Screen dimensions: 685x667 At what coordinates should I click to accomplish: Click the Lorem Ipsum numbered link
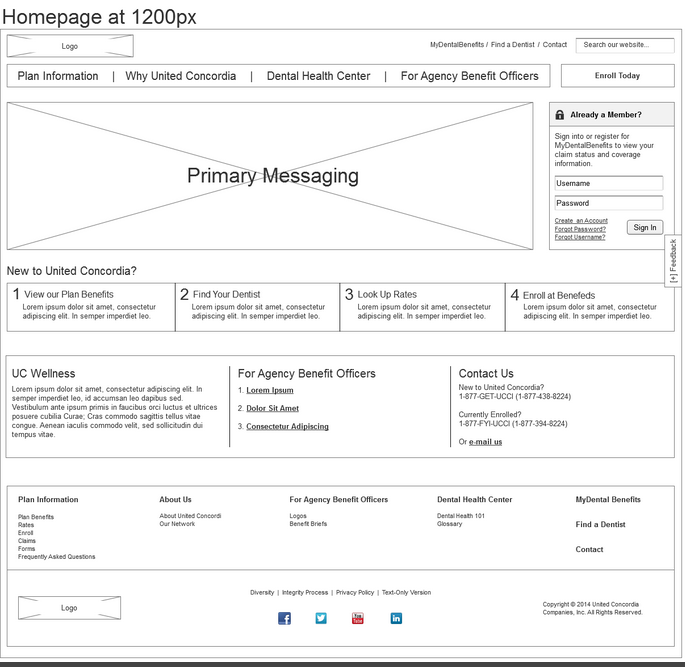(270, 390)
